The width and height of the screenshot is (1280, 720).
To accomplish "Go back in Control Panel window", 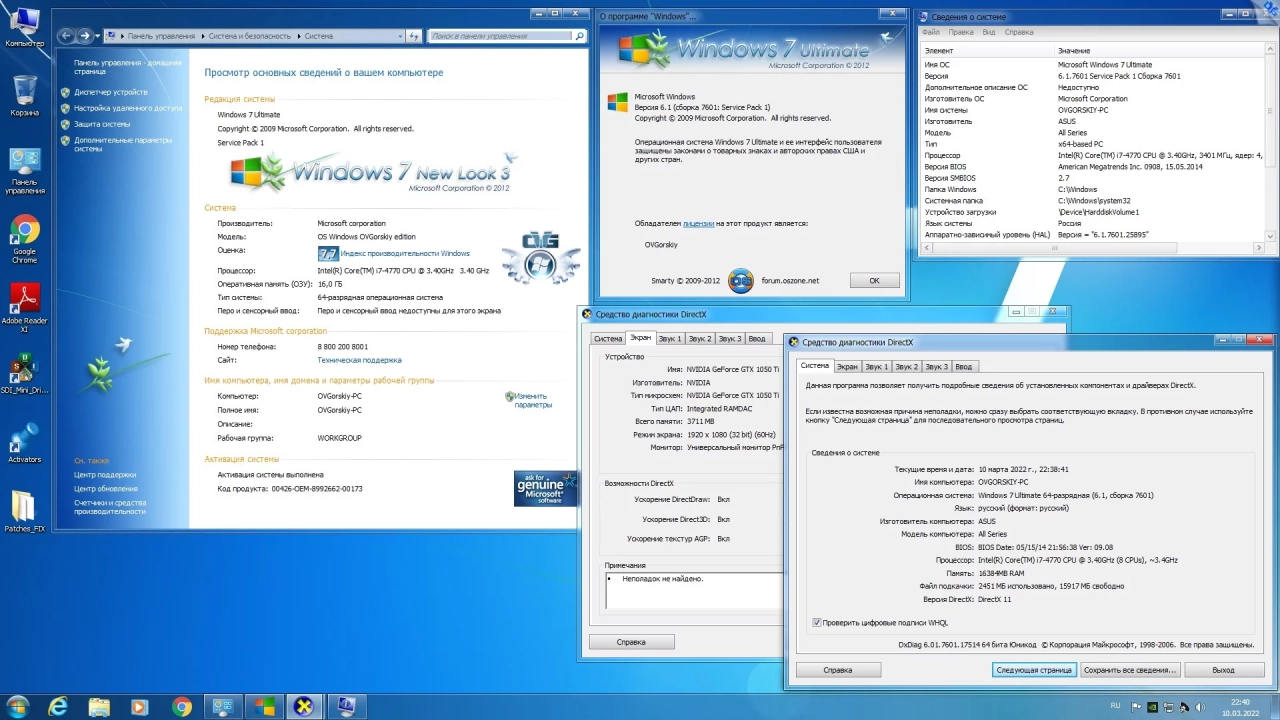I will 67,35.
